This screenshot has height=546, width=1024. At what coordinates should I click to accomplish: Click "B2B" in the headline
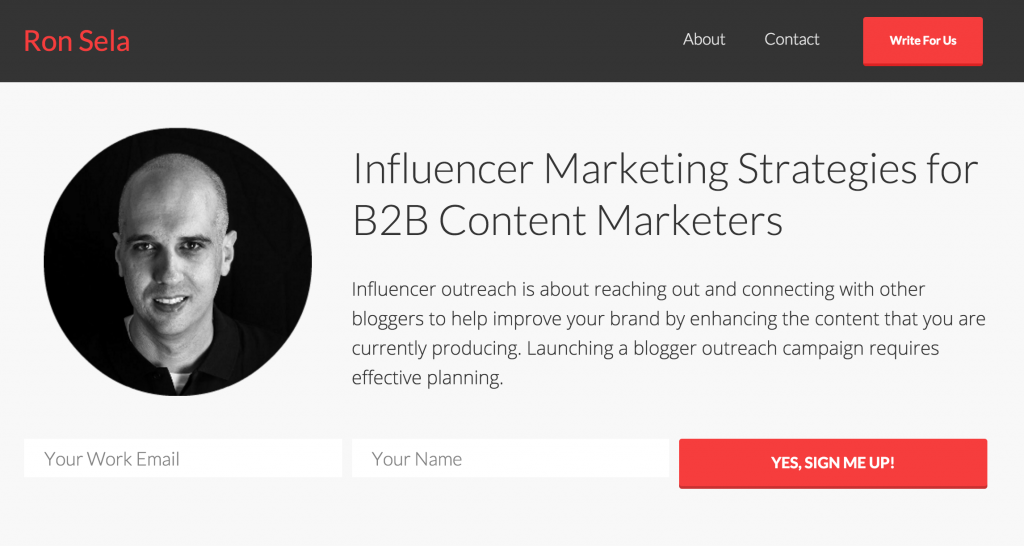coord(390,221)
